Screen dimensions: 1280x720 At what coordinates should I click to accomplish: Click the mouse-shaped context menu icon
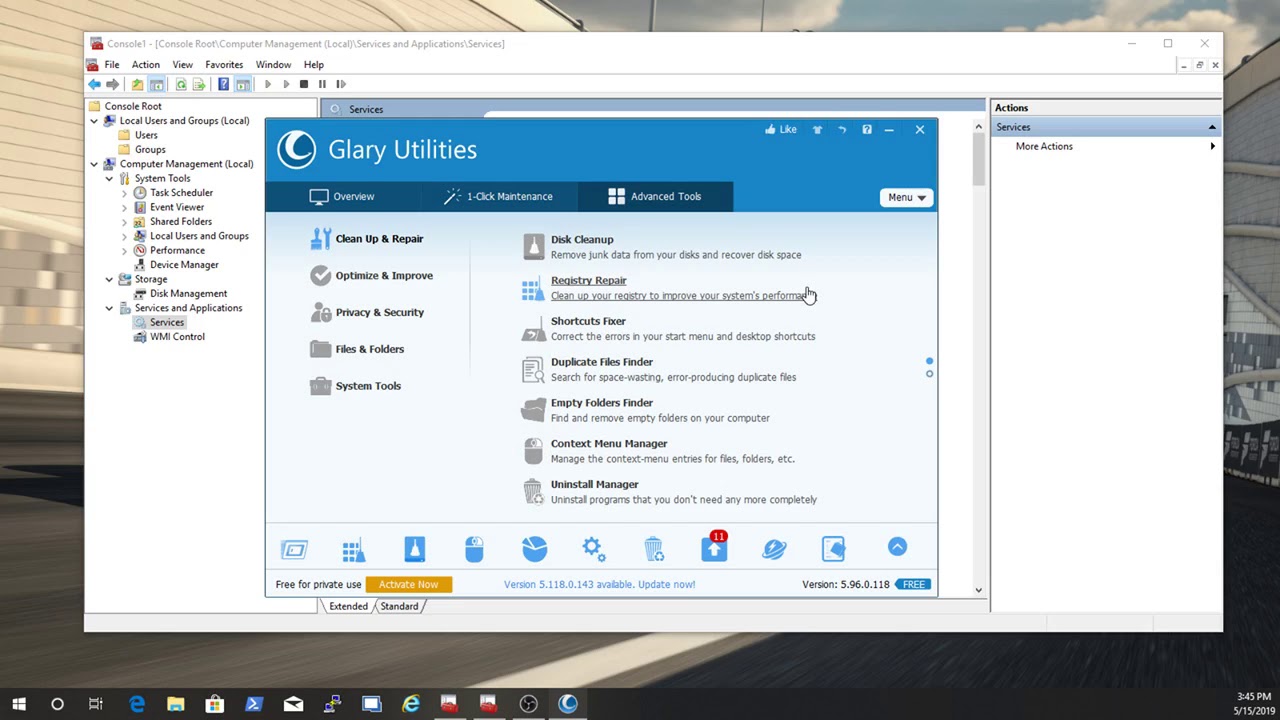(474, 548)
